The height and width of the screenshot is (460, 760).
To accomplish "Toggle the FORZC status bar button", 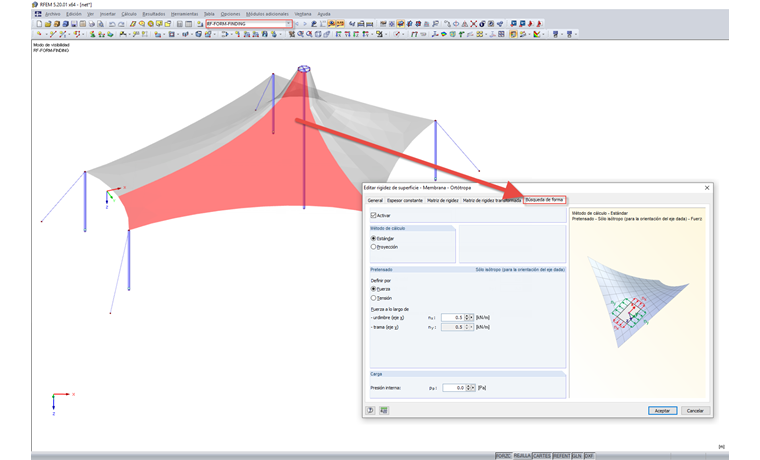I will [503, 456].
